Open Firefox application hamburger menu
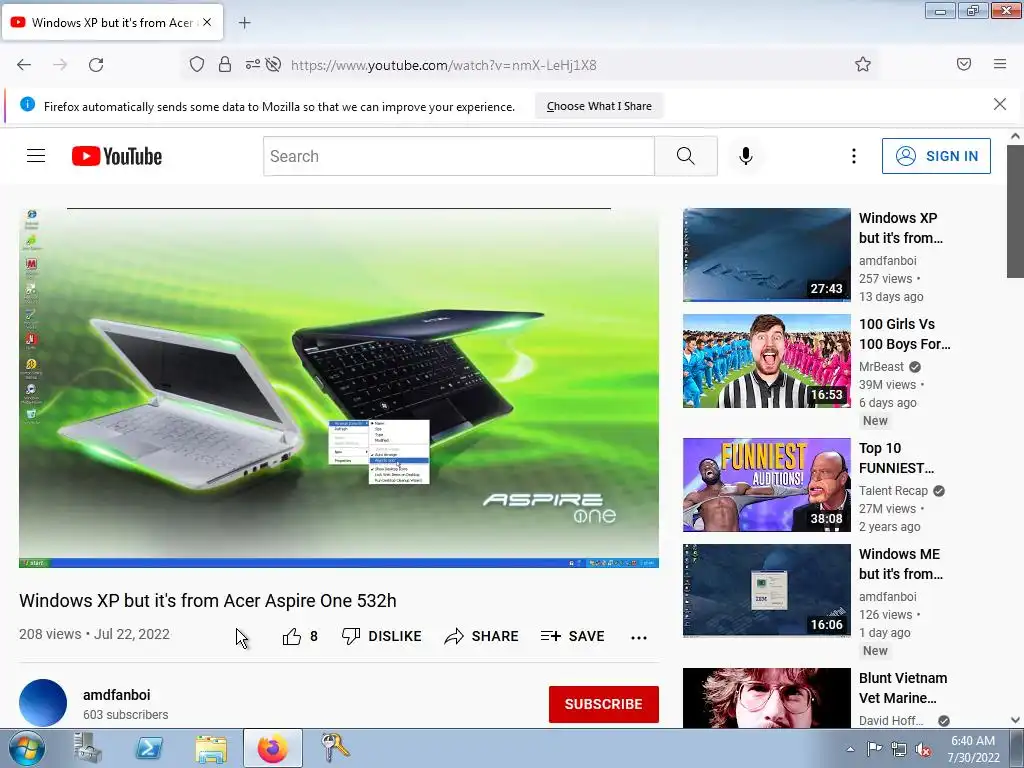The height and width of the screenshot is (768, 1024). click(1000, 64)
